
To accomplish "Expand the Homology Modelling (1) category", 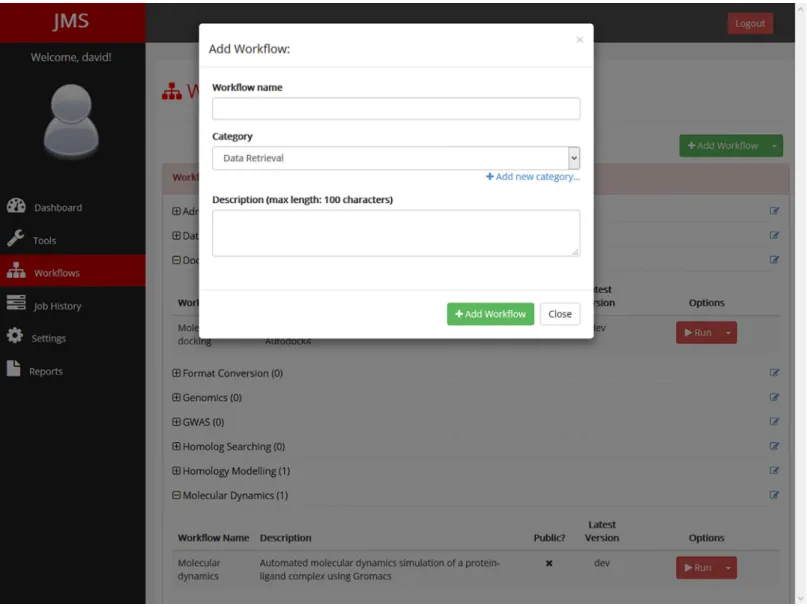I will (x=176, y=471).
